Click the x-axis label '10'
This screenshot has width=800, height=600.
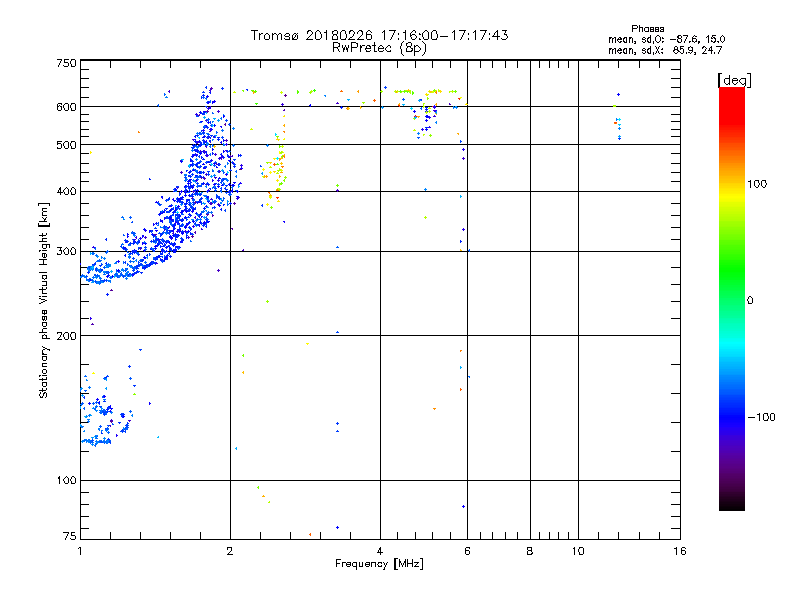point(578,551)
